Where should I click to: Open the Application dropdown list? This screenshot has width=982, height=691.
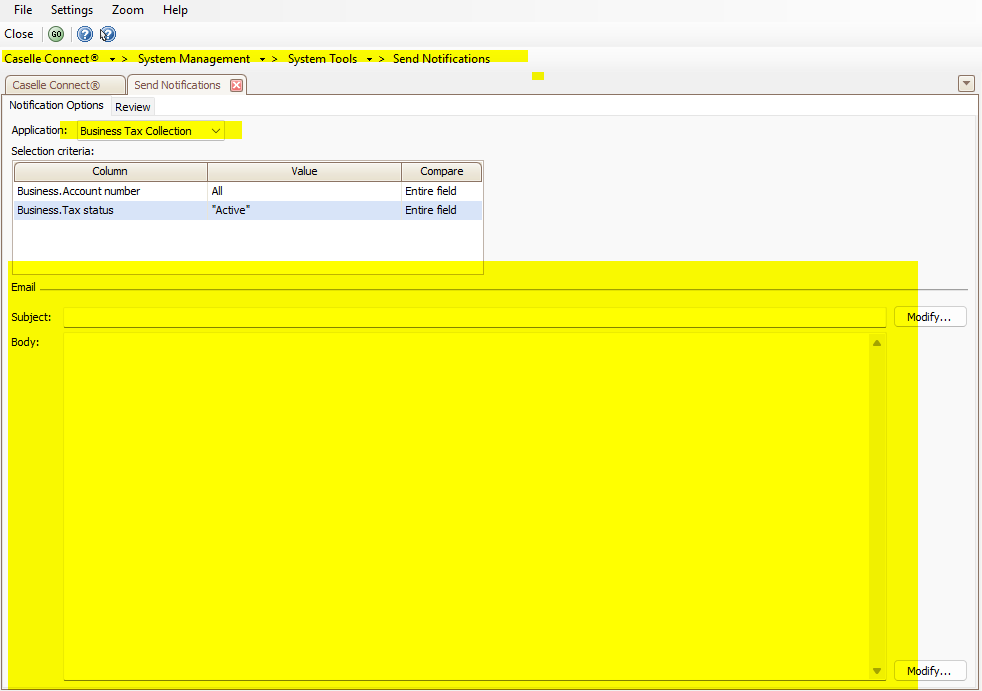[x=216, y=131]
